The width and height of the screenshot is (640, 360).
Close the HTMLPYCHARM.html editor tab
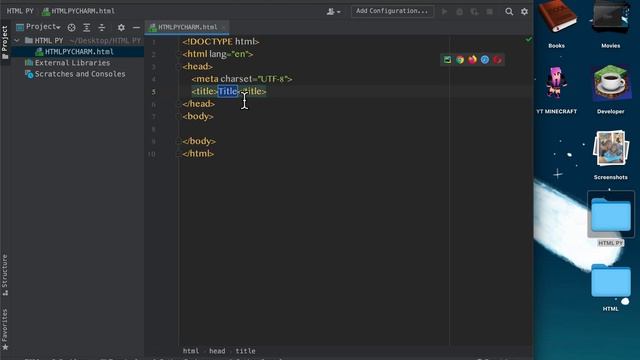(x=224, y=27)
